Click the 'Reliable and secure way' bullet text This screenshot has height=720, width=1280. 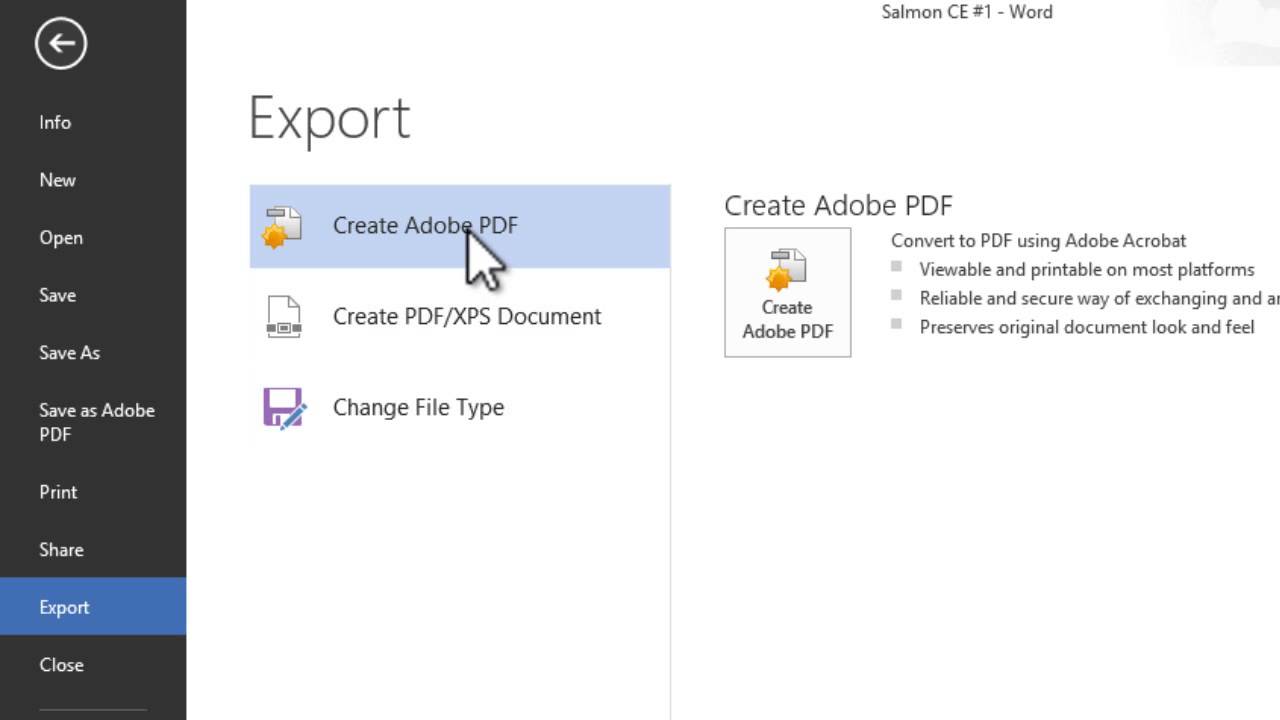pos(1099,298)
